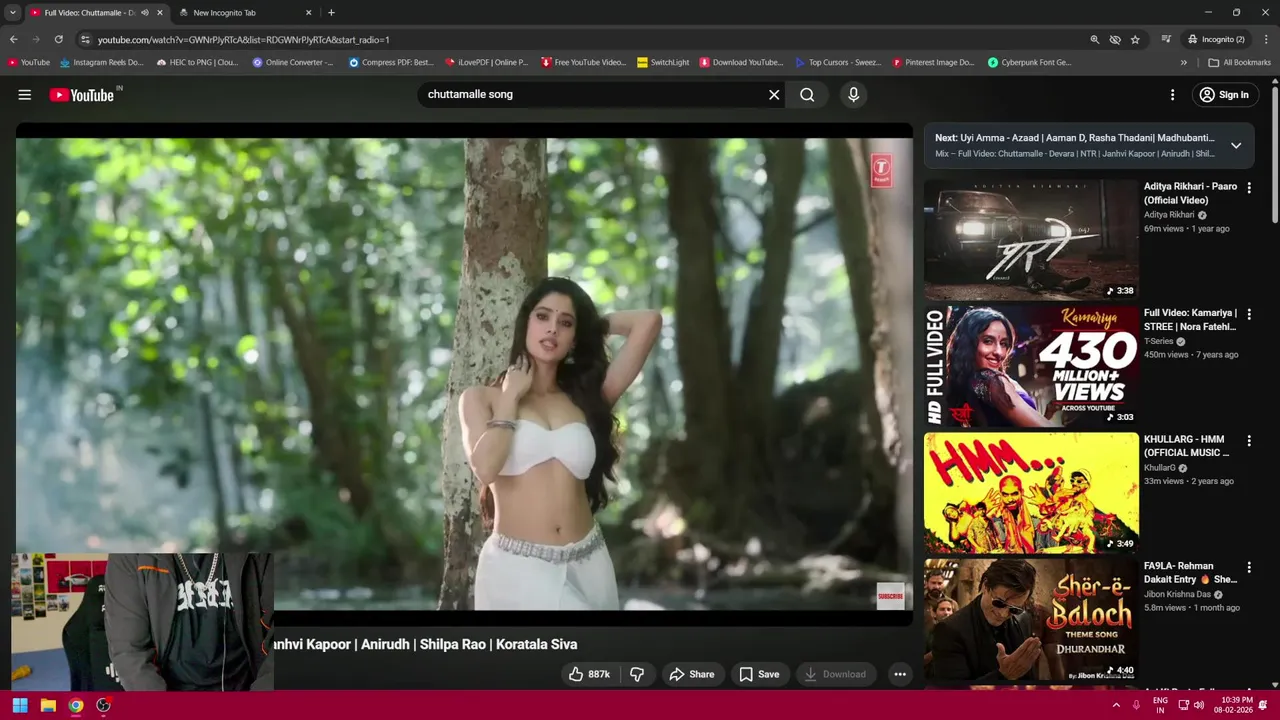The height and width of the screenshot is (720, 1280).
Task: Play Kamariya 430 Million views thumbnail
Action: click(x=1031, y=366)
